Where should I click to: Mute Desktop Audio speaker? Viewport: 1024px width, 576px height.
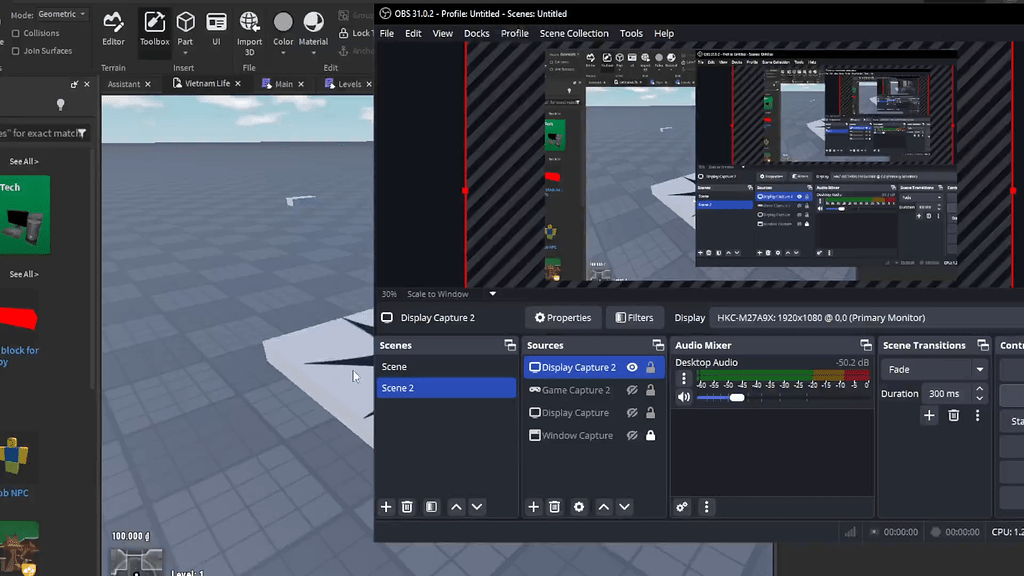click(684, 397)
